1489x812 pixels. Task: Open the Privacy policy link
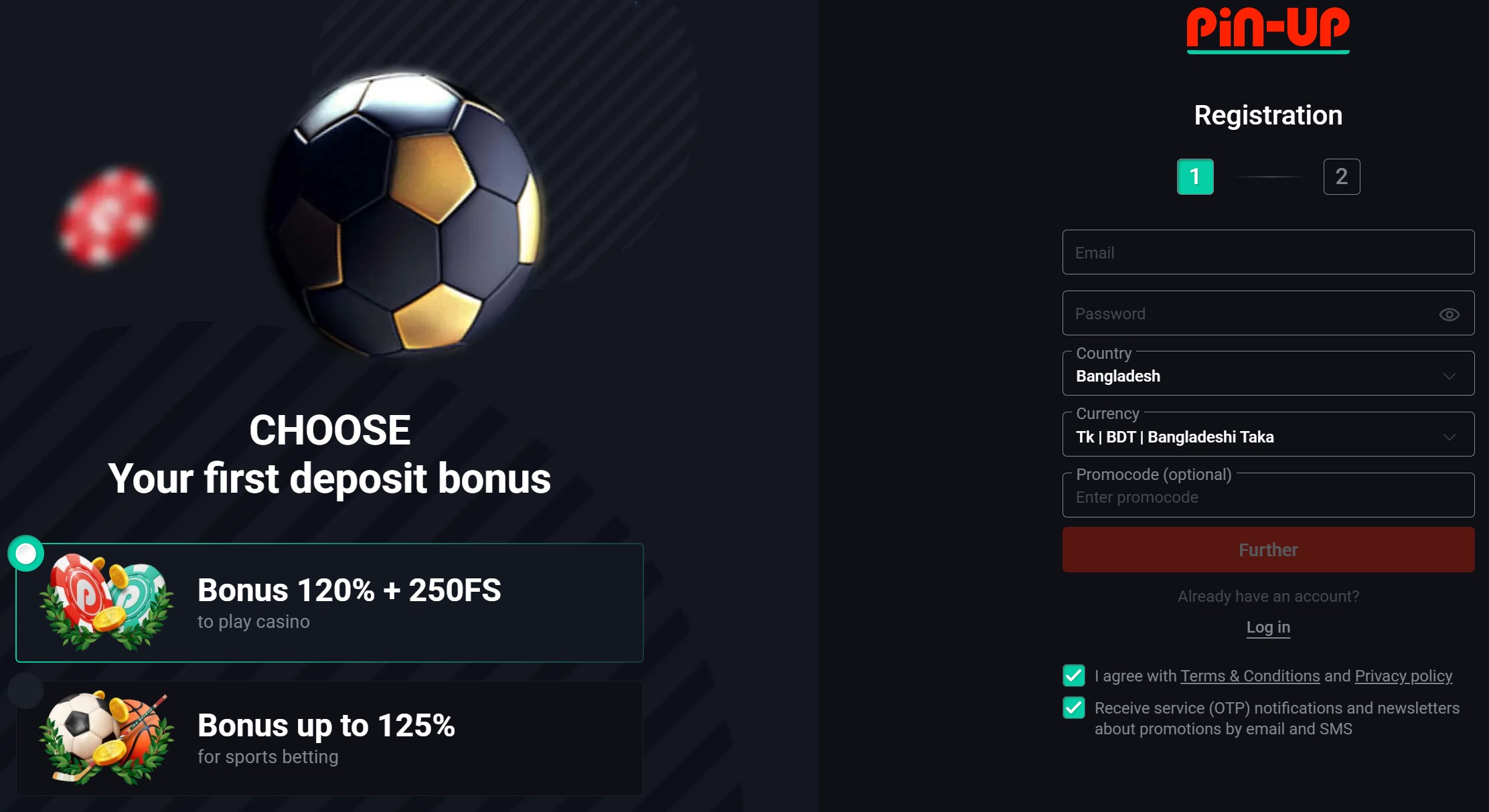tap(1404, 676)
